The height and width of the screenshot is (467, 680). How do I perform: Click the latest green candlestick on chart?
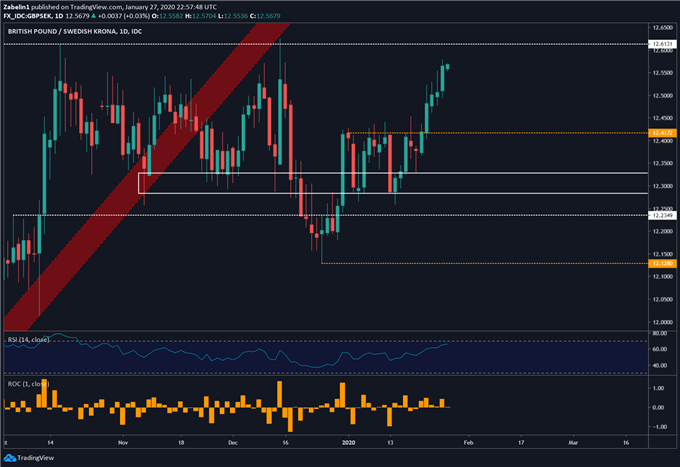click(x=448, y=66)
